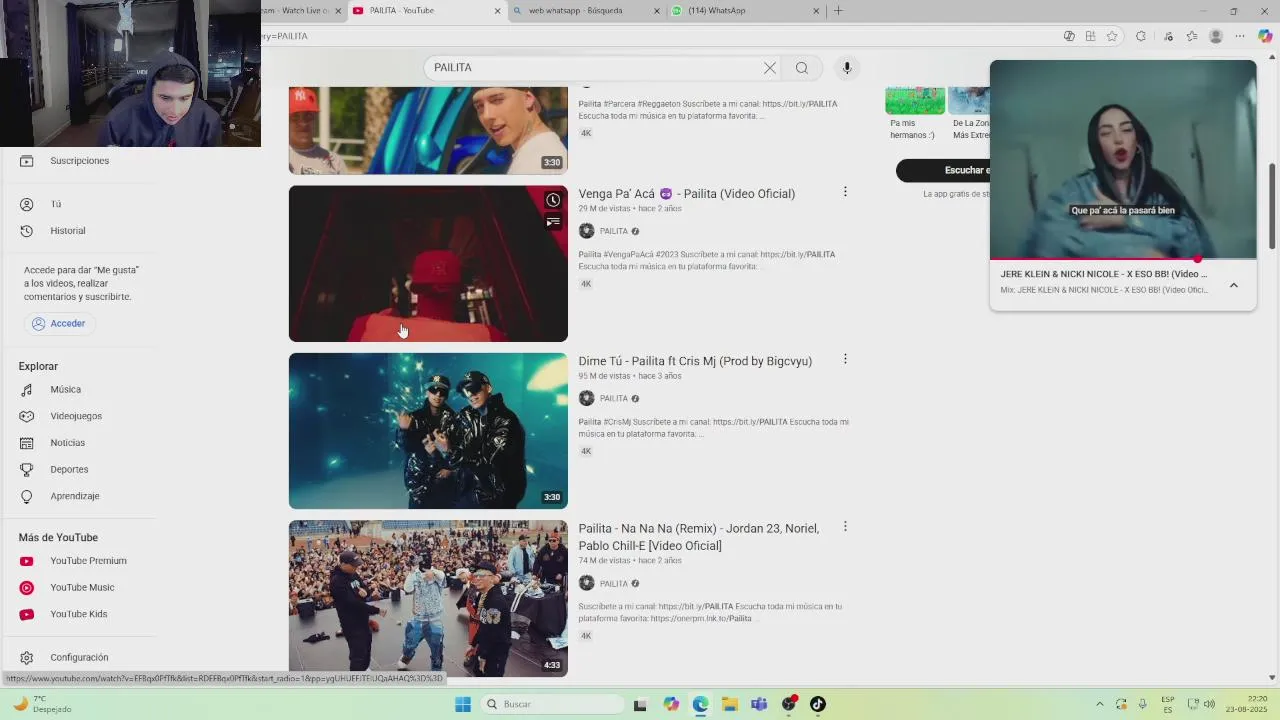Screen dimensions: 1280x720
Task: Open the Dime Tú video thumbnail
Action: click(428, 431)
